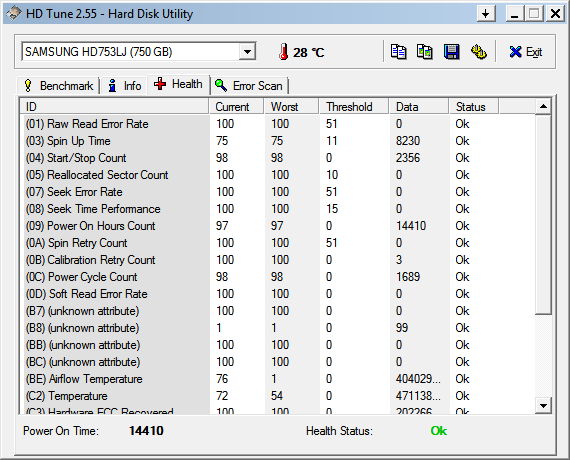Select Seek Time Performance row
The image size is (570, 460).
click(x=278, y=209)
